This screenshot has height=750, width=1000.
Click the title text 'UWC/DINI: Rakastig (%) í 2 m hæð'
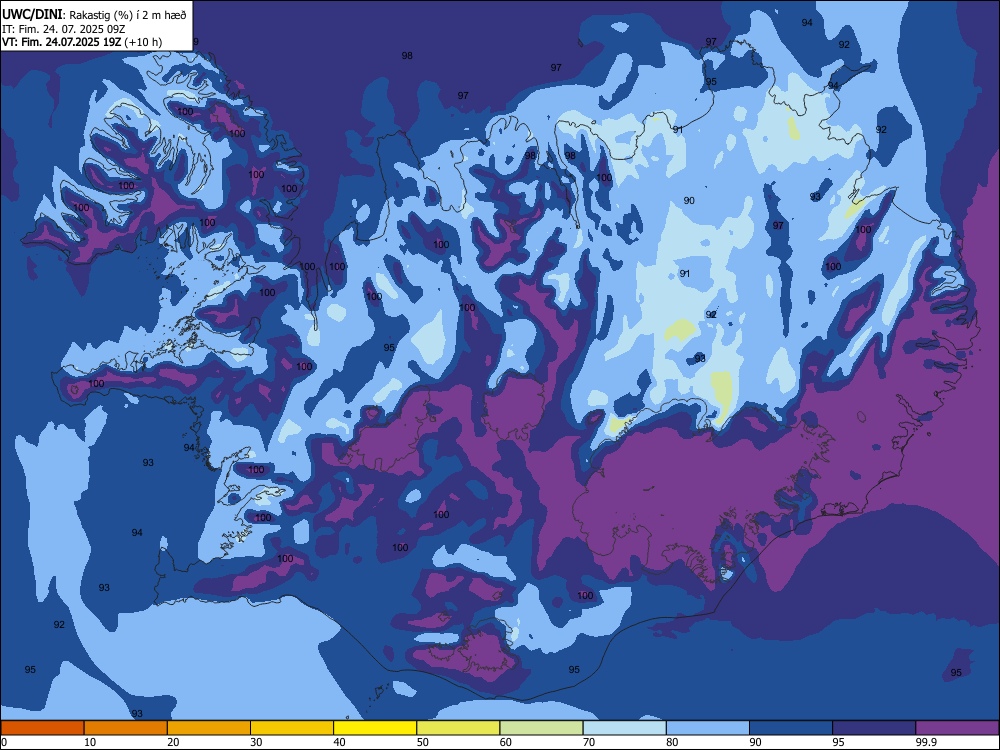94,15
